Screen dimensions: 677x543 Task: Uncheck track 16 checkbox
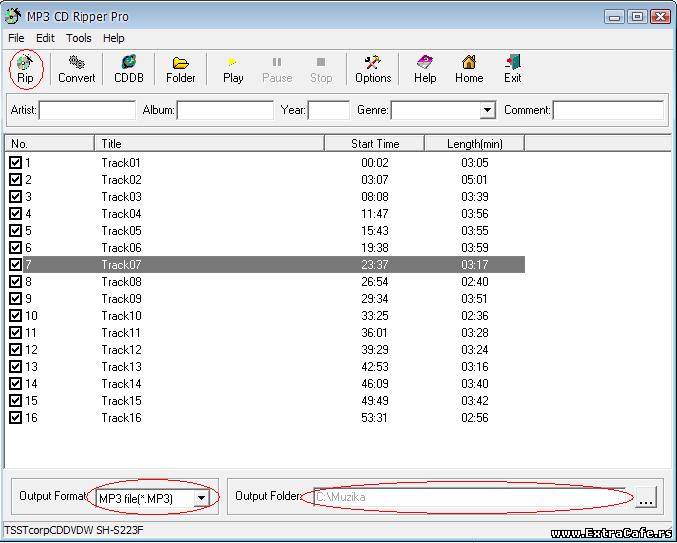click(x=15, y=417)
